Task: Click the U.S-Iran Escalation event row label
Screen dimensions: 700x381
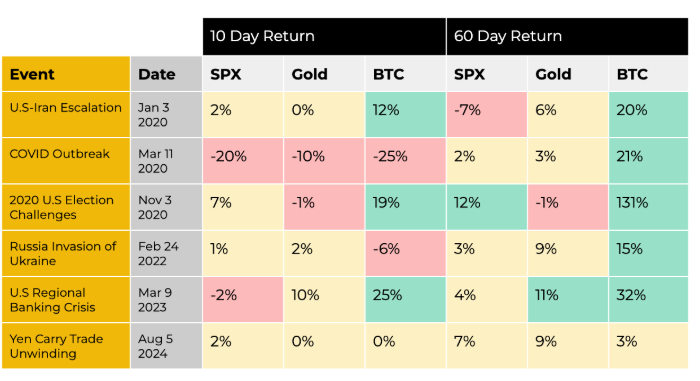Action: [66, 115]
